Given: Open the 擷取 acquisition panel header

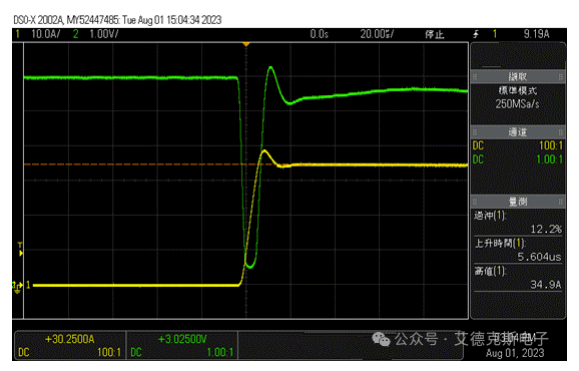Looking at the screenshot, I should point(518,76).
